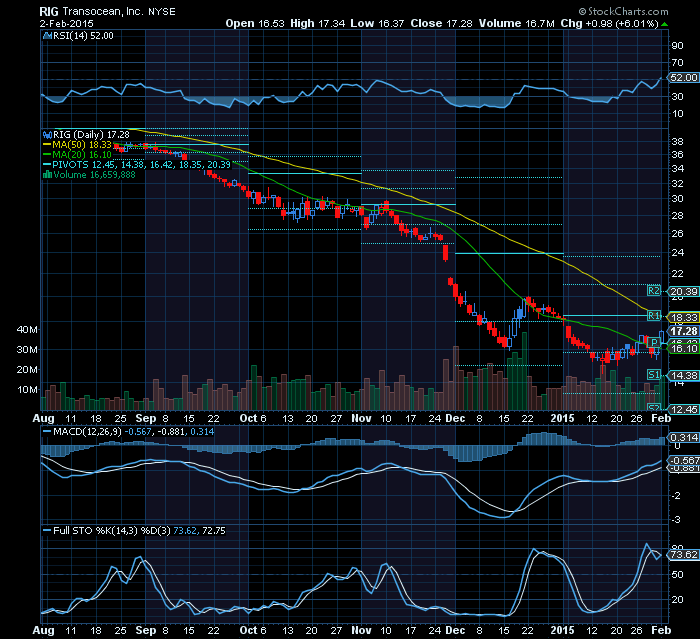Click the 18.33 yellow price tag

(x=683, y=317)
